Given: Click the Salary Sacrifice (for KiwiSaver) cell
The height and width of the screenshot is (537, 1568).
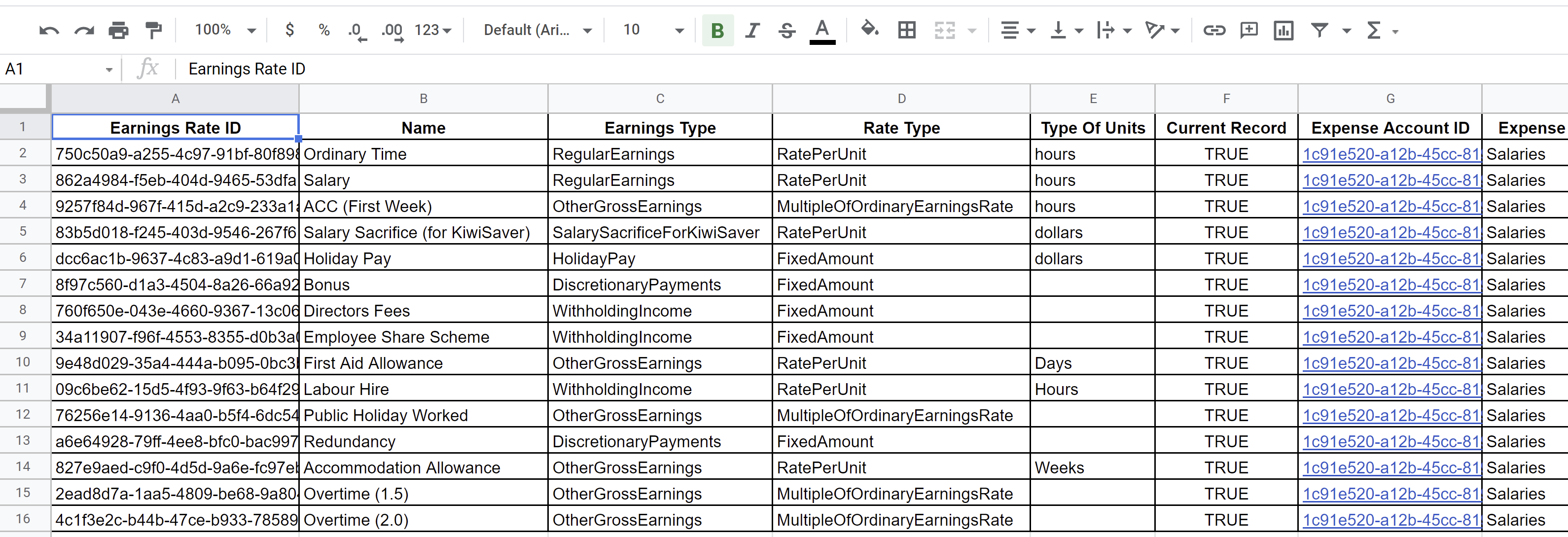Looking at the screenshot, I should [x=424, y=232].
